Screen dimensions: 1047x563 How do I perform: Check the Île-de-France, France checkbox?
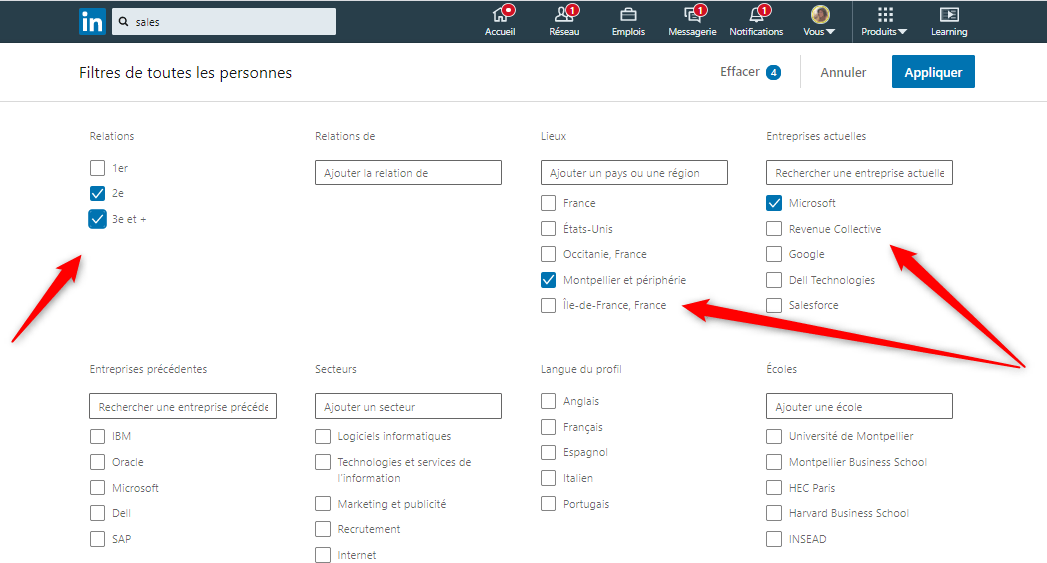point(548,305)
